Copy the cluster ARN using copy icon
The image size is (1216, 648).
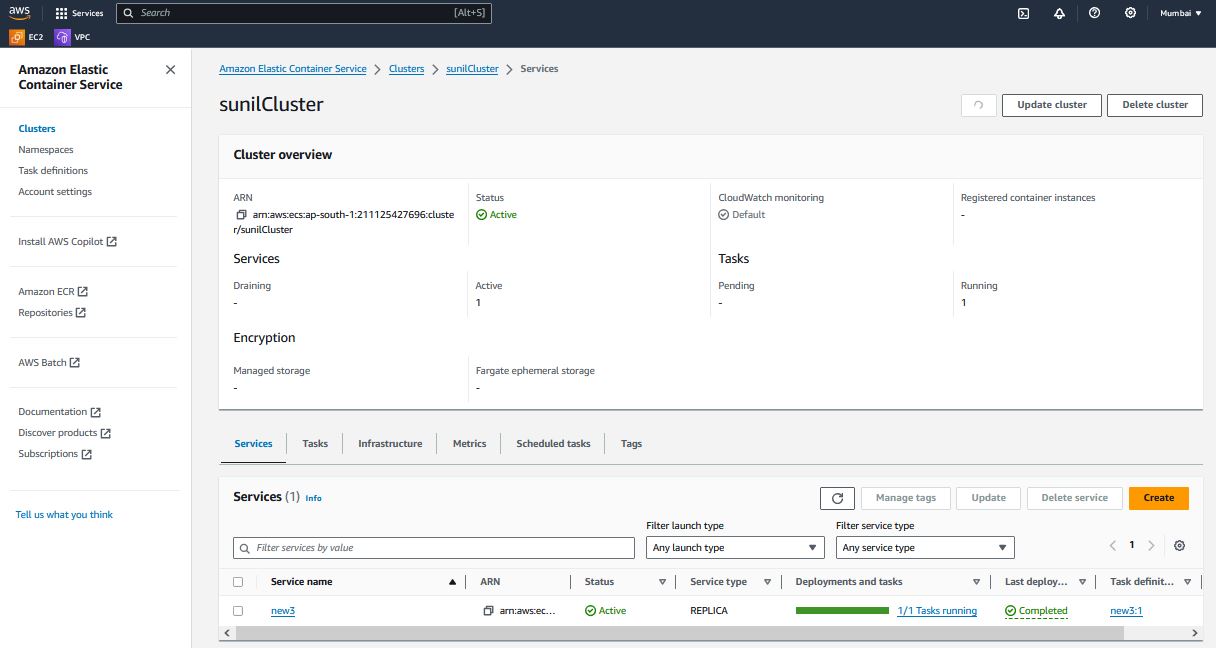tap(241, 215)
